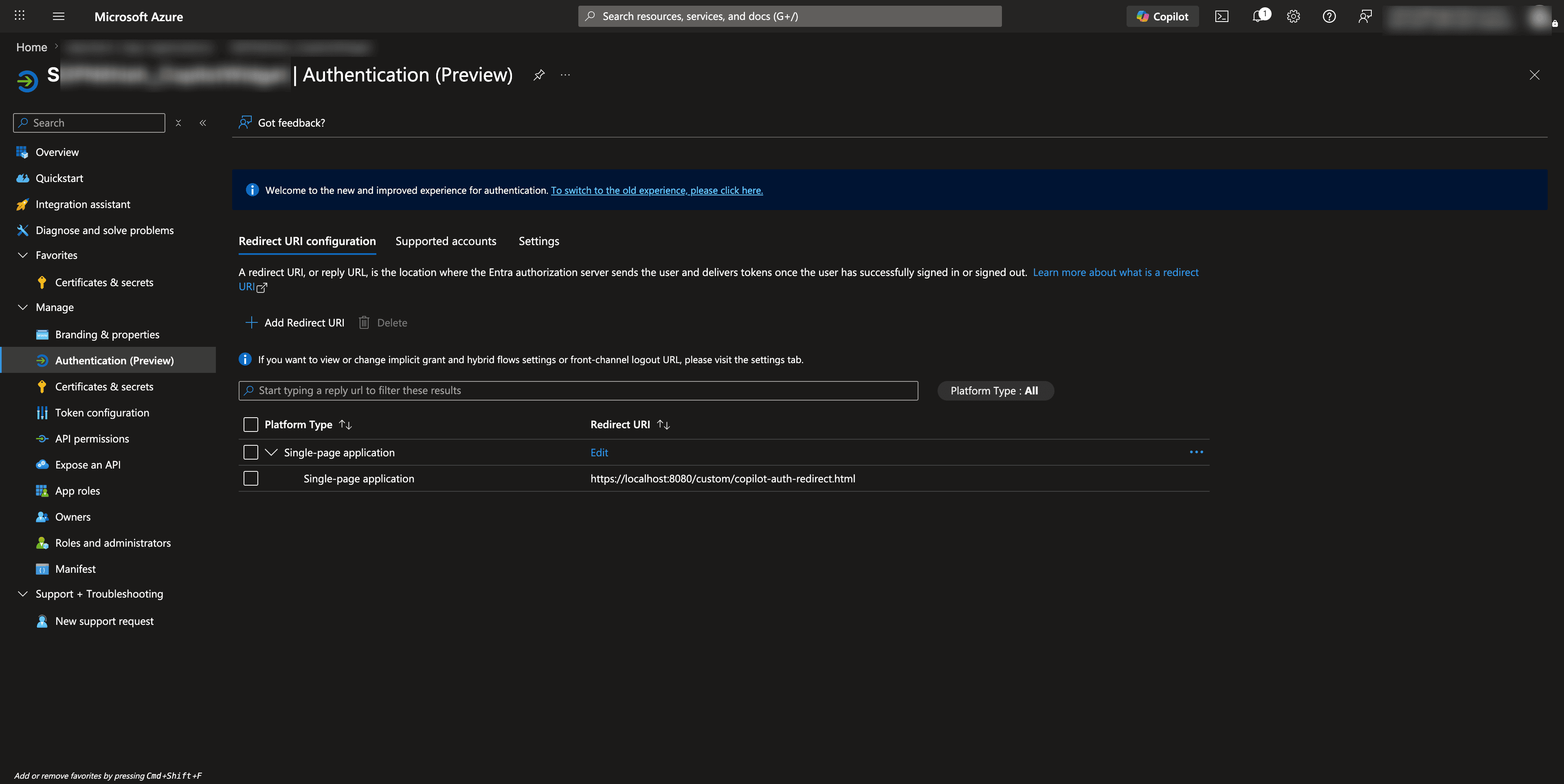Open Certificates & secrets under Manage
Viewport: 1564px width, 784px height.
pyautogui.click(x=104, y=387)
